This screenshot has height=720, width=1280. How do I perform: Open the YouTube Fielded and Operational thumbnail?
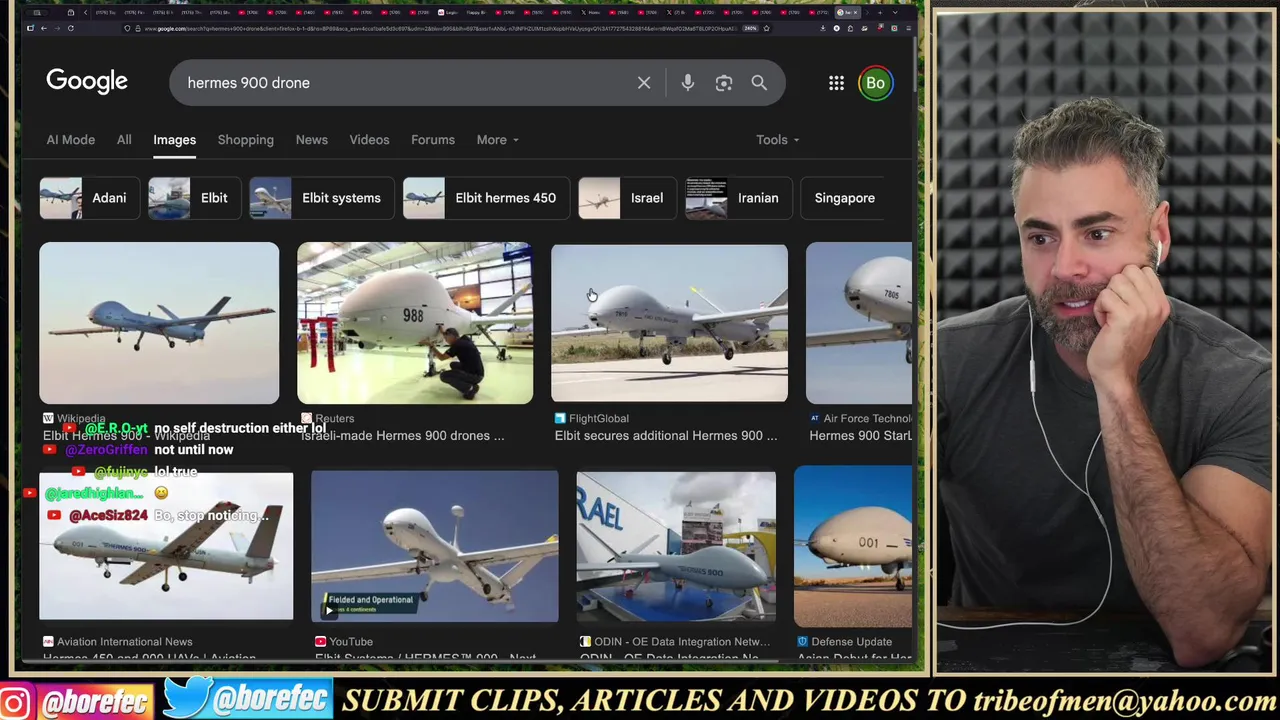point(435,546)
